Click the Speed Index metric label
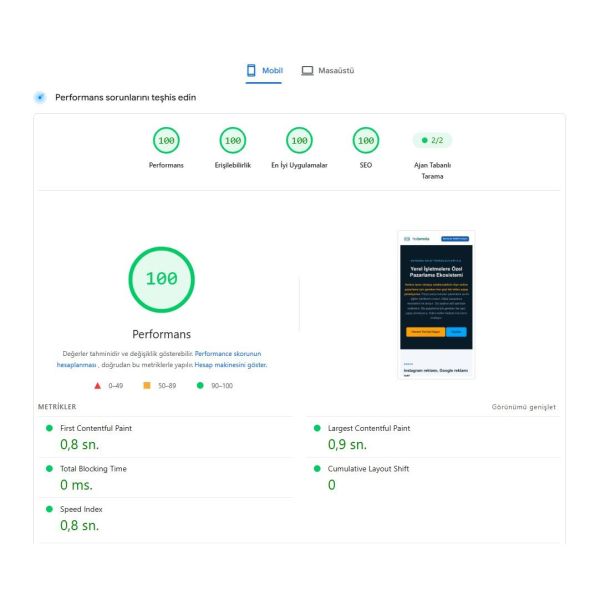 tap(81, 509)
